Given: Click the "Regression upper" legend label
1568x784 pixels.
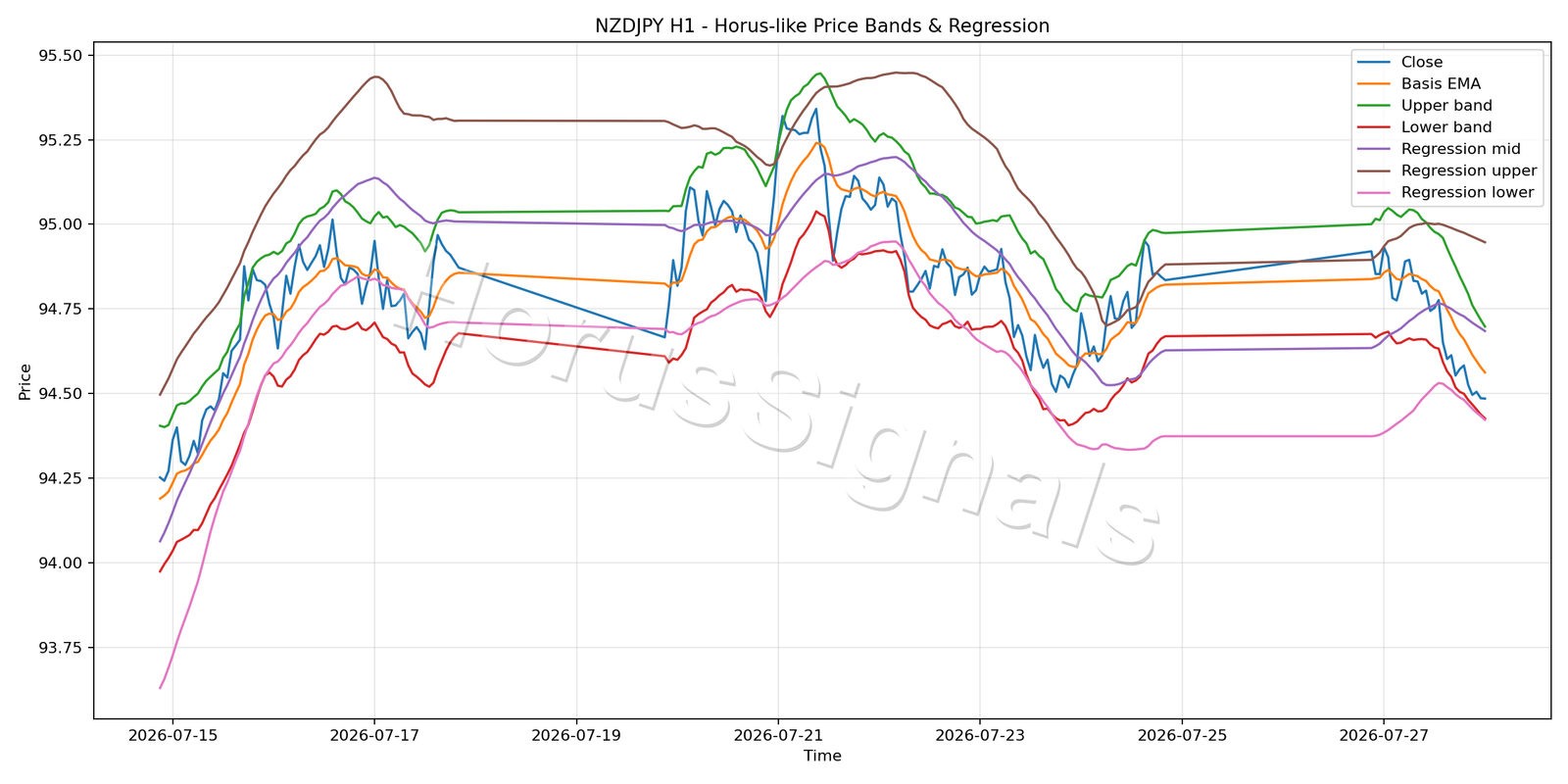Looking at the screenshot, I should [x=1469, y=171].
